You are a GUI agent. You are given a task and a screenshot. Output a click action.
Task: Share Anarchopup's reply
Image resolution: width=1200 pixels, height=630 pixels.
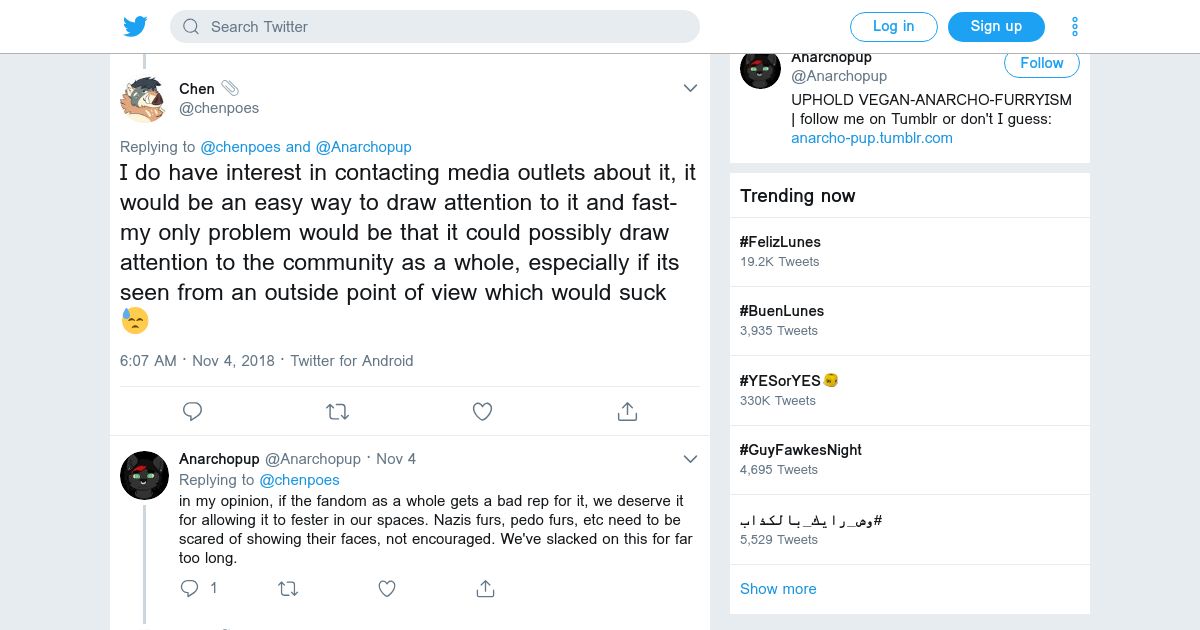click(x=485, y=589)
